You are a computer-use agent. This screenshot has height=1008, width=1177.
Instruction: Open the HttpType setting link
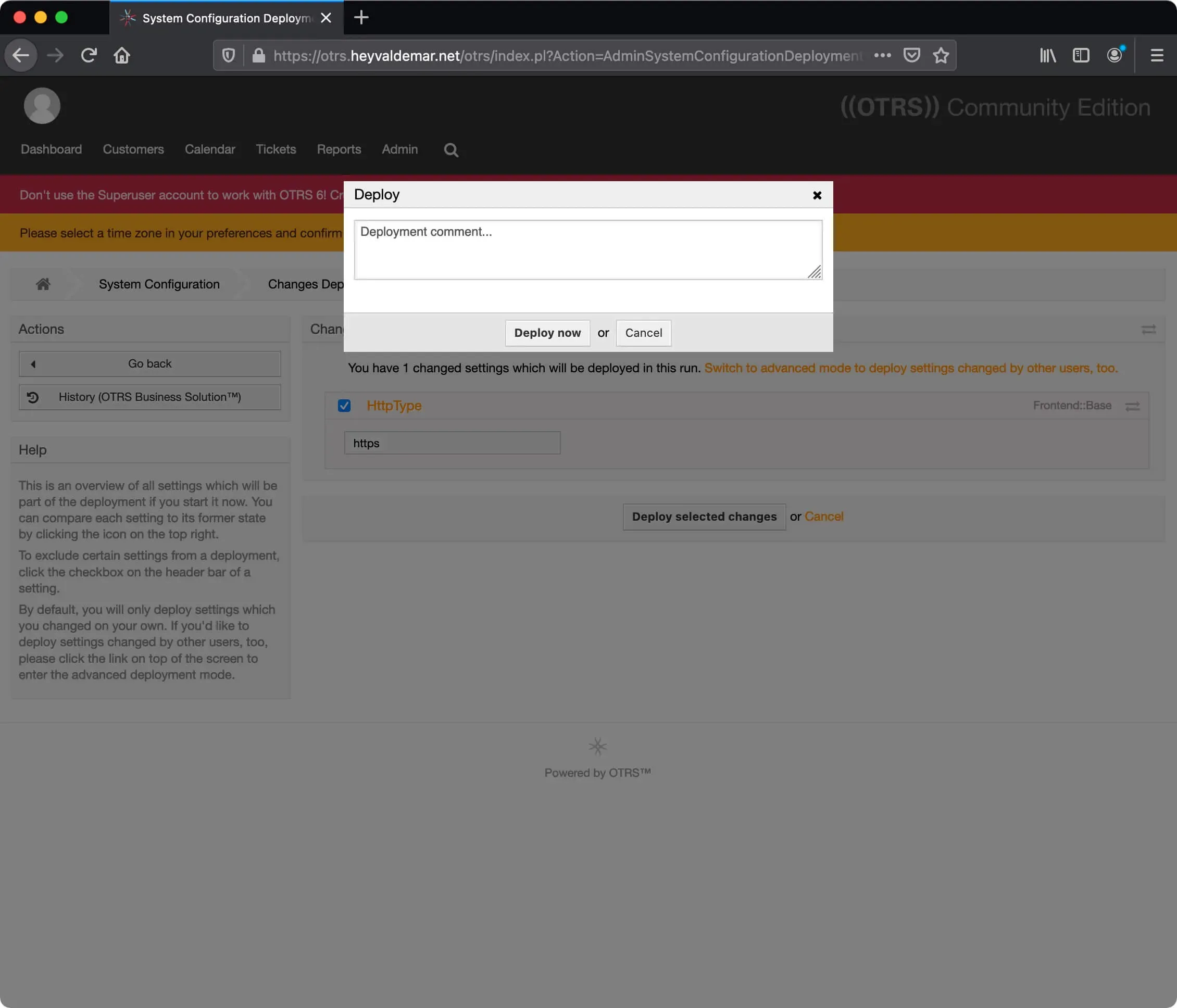click(394, 406)
